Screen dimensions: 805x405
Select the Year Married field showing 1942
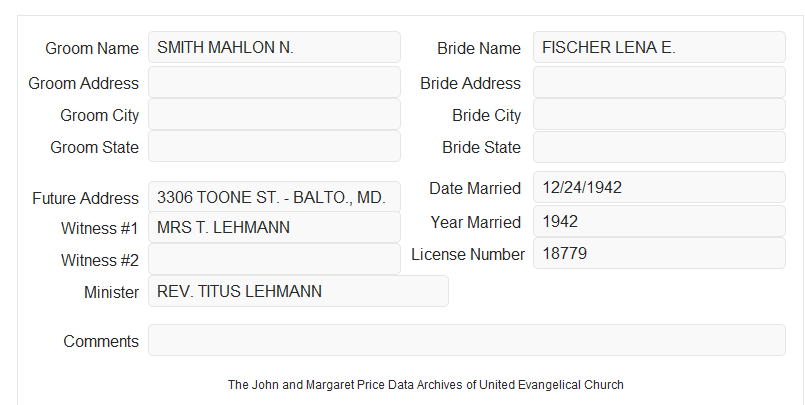(659, 221)
